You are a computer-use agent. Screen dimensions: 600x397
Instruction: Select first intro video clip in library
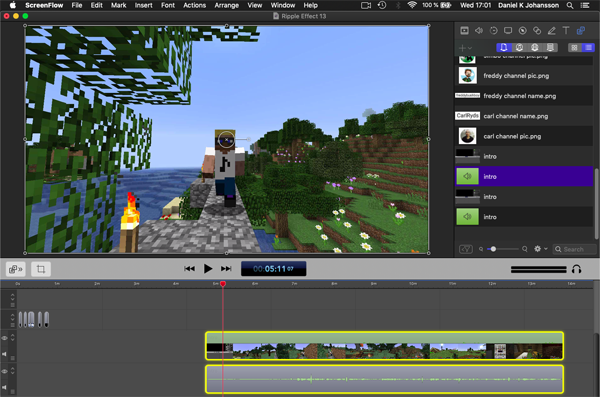tap(524, 156)
